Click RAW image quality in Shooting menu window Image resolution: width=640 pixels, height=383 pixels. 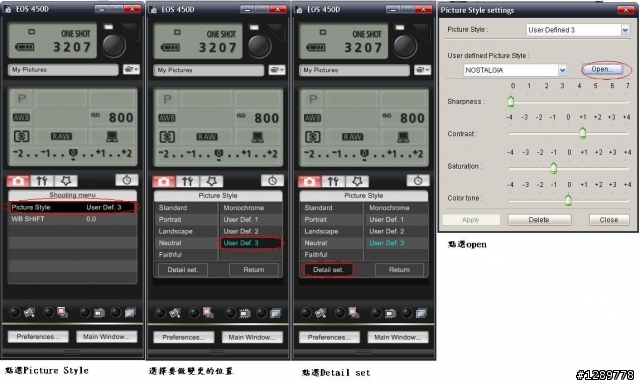click(61, 136)
